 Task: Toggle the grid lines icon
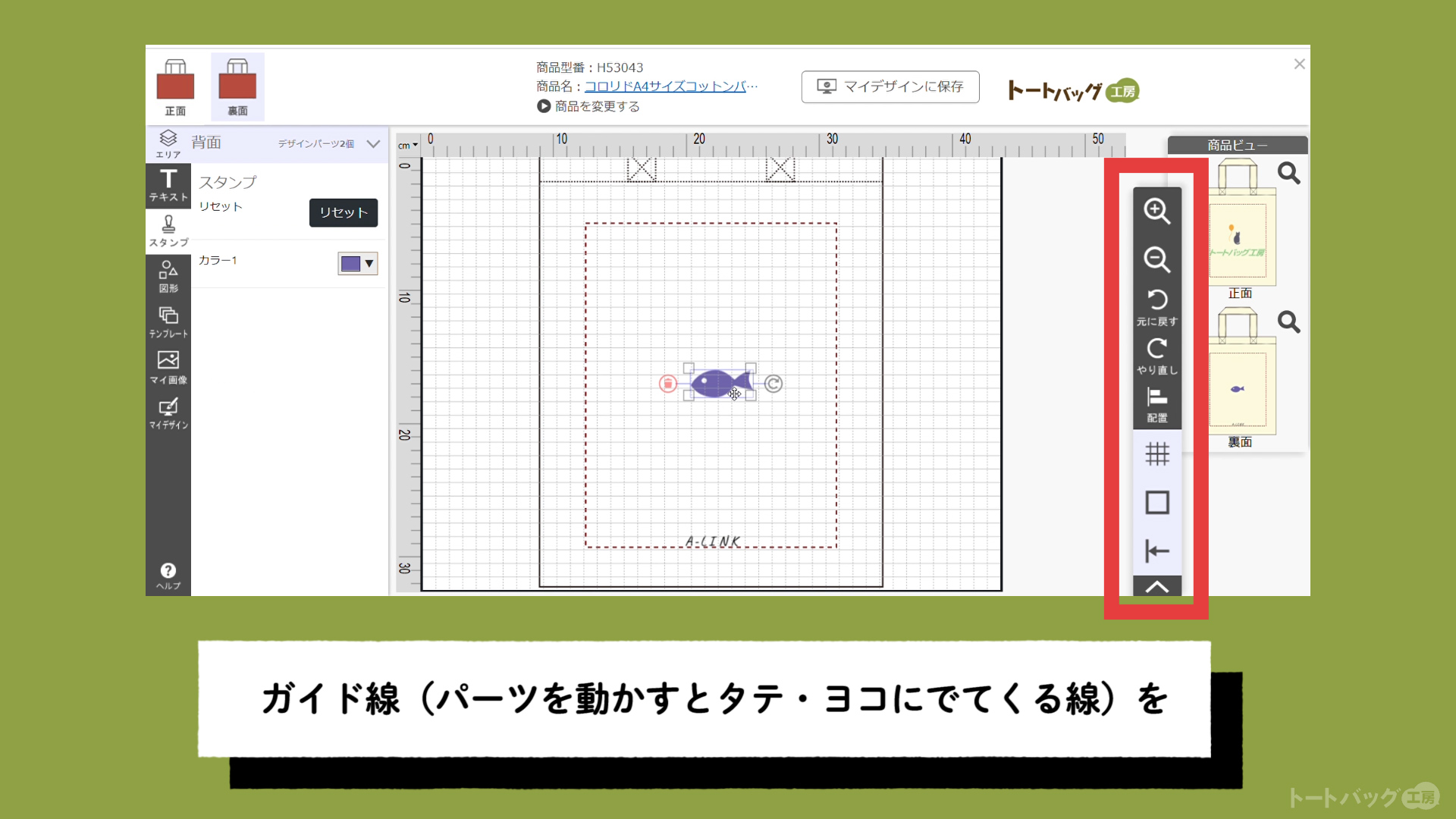point(1157,454)
